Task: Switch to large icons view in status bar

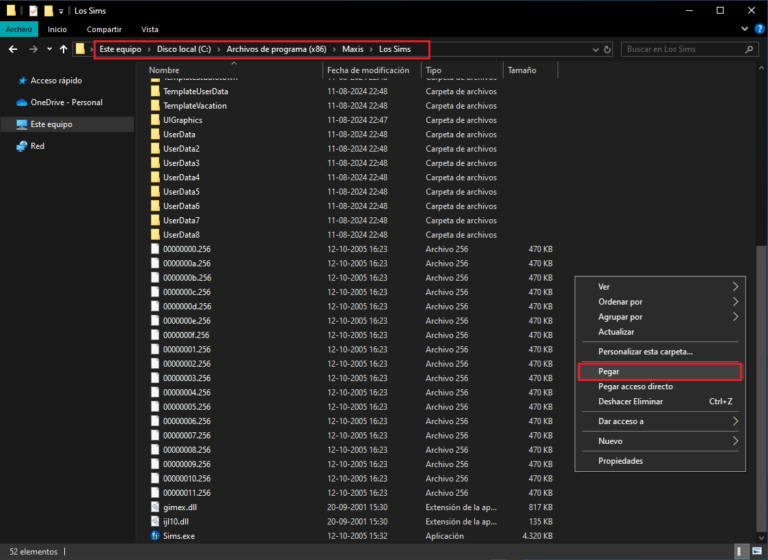Action: [757, 552]
